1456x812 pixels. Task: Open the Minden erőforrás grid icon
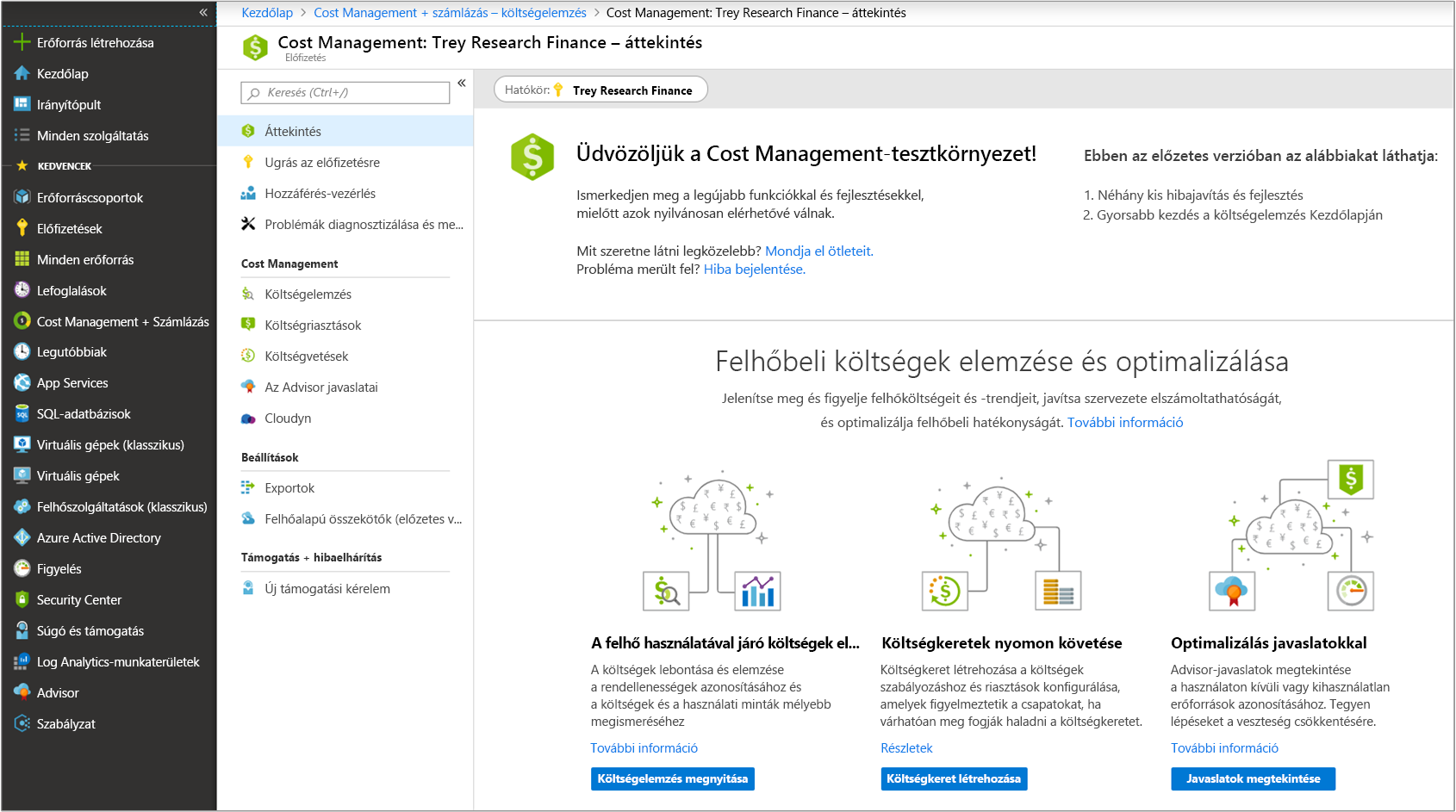click(22, 259)
